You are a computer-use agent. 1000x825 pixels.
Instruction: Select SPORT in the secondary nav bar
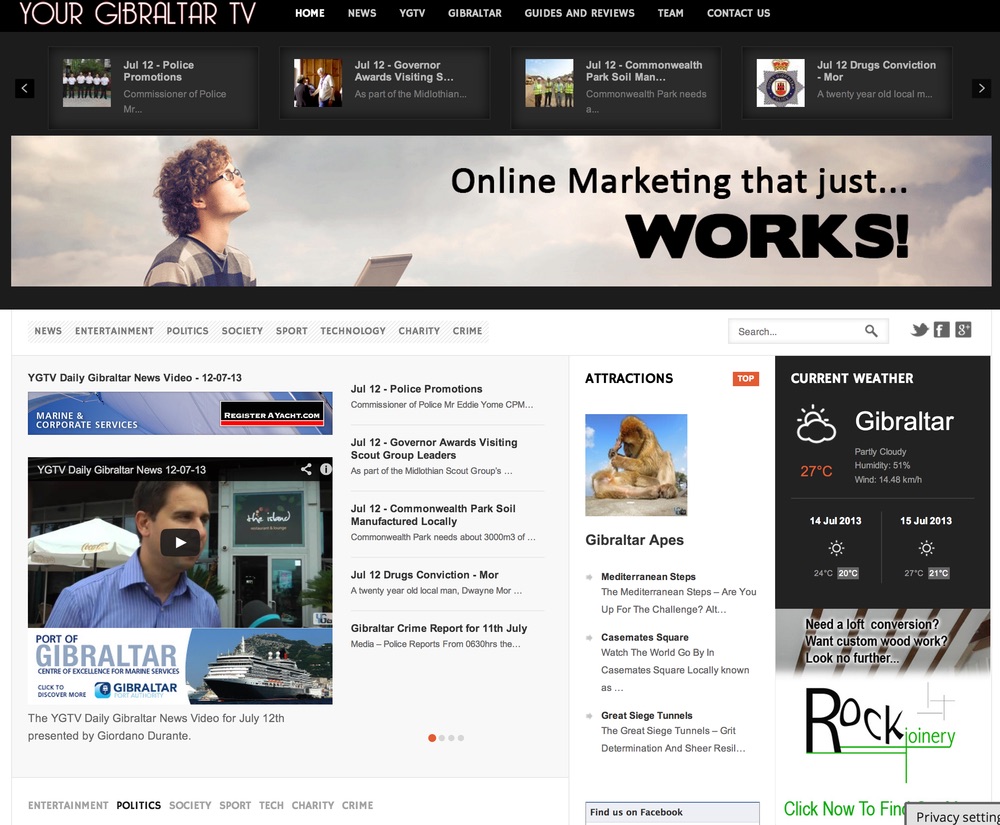pyautogui.click(x=291, y=331)
